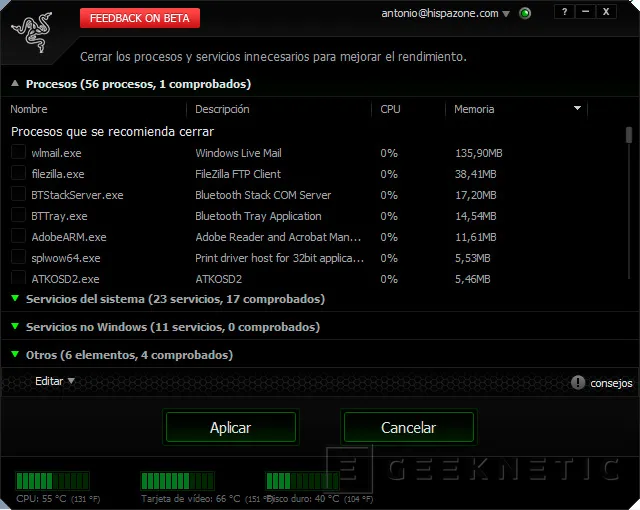The image size is (640, 510).
Task: Click the Disco duro temperature gauge
Action: pos(302,481)
